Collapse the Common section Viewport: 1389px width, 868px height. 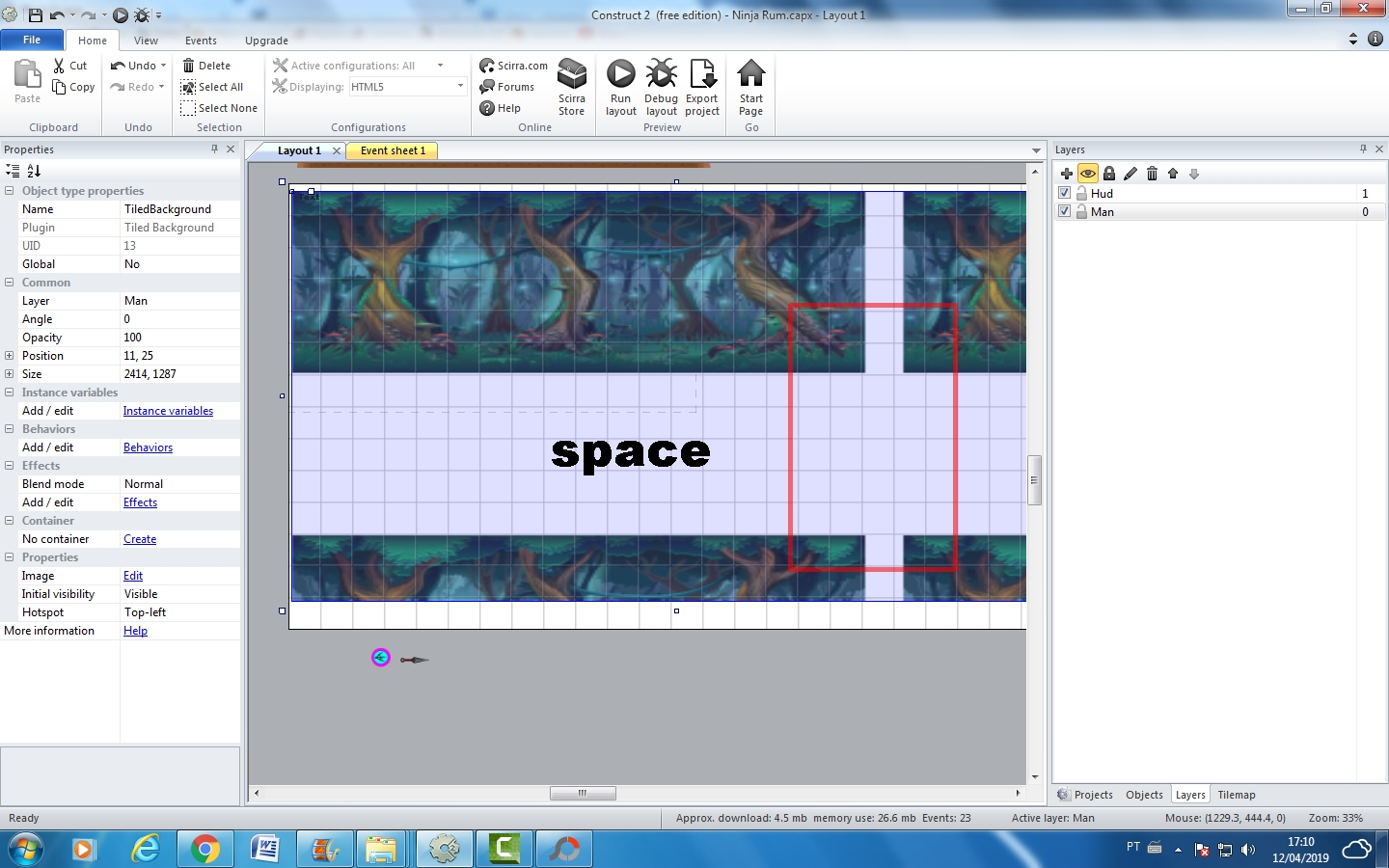(x=9, y=283)
